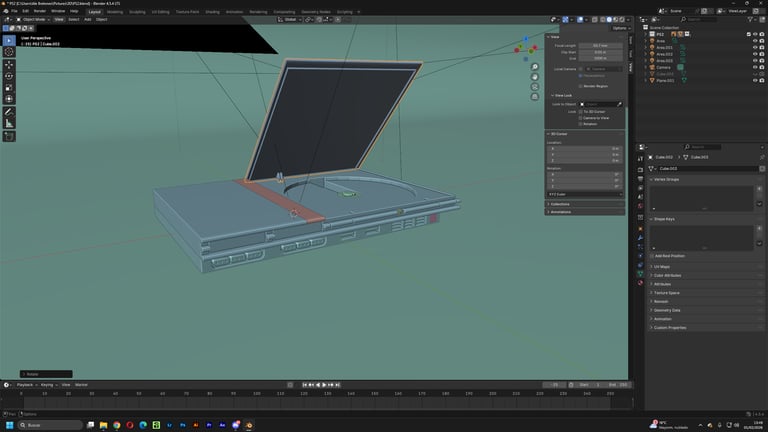
Task: Enable Lock To 3D Cursor checkbox
Action: (580, 112)
